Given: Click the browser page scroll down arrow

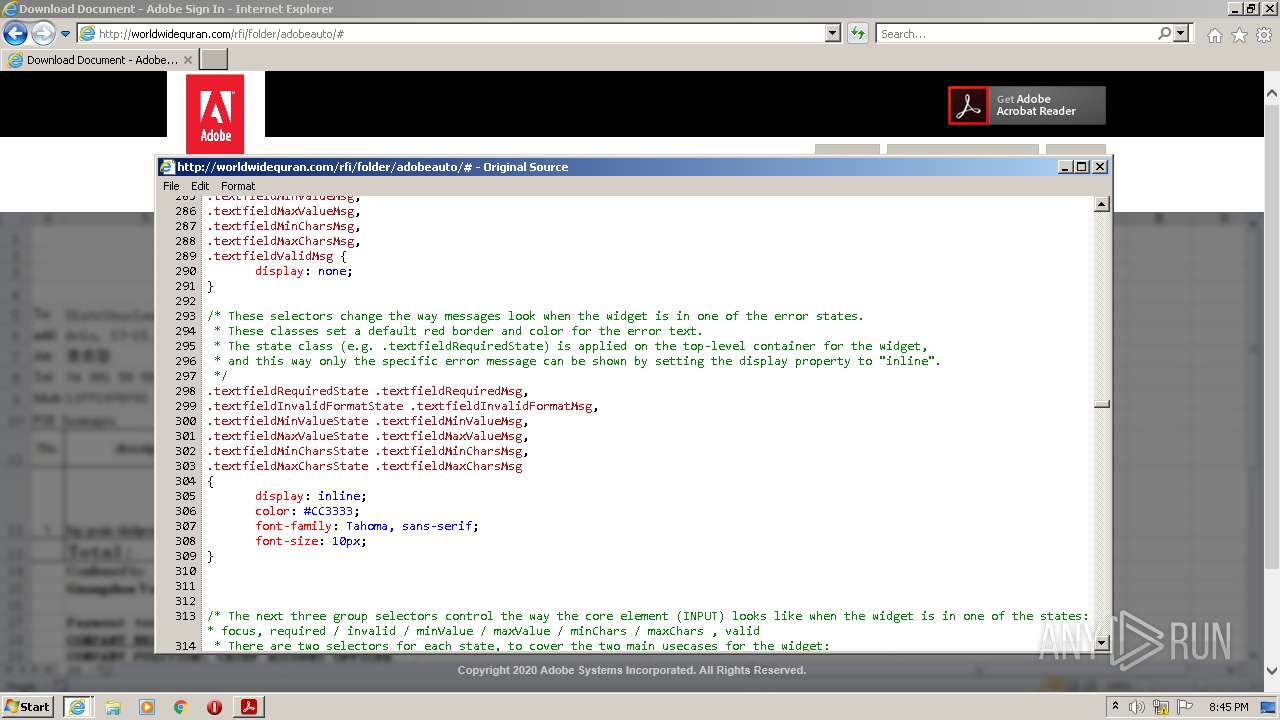Looking at the screenshot, I should [x=1272, y=671].
